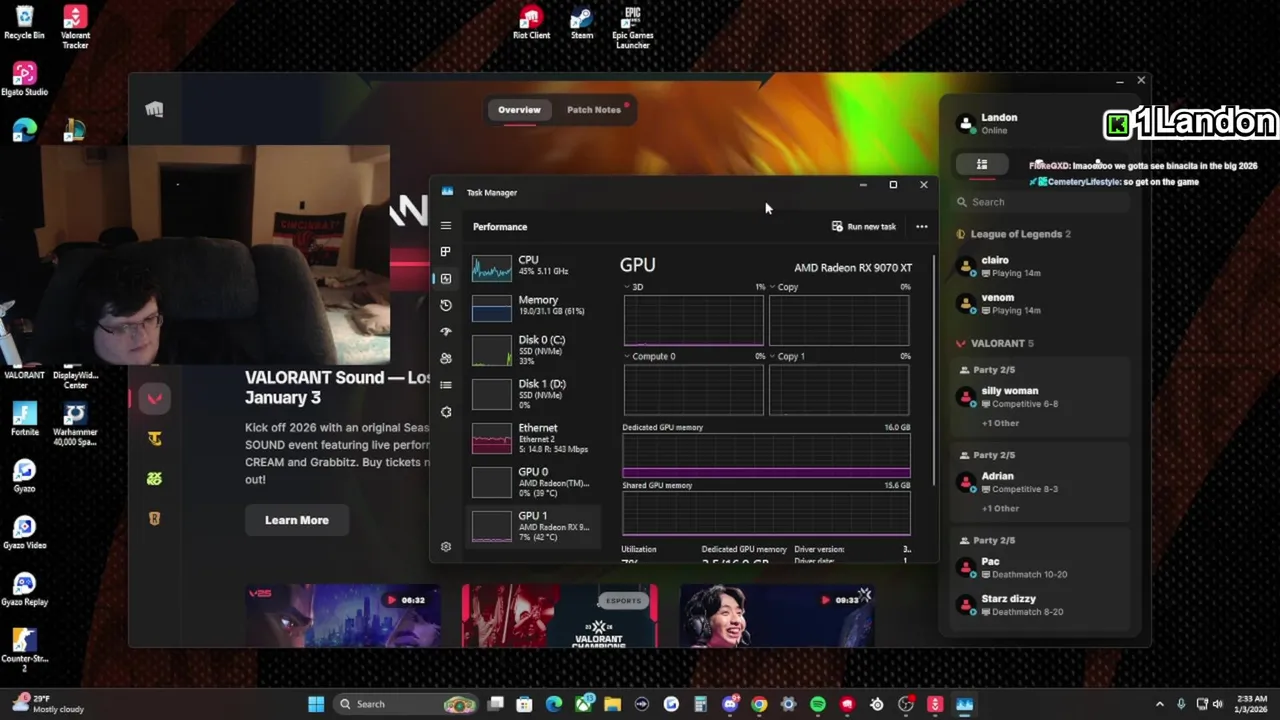The image size is (1280, 720).
Task: Click Run new task in Task Manager
Action: (x=864, y=226)
